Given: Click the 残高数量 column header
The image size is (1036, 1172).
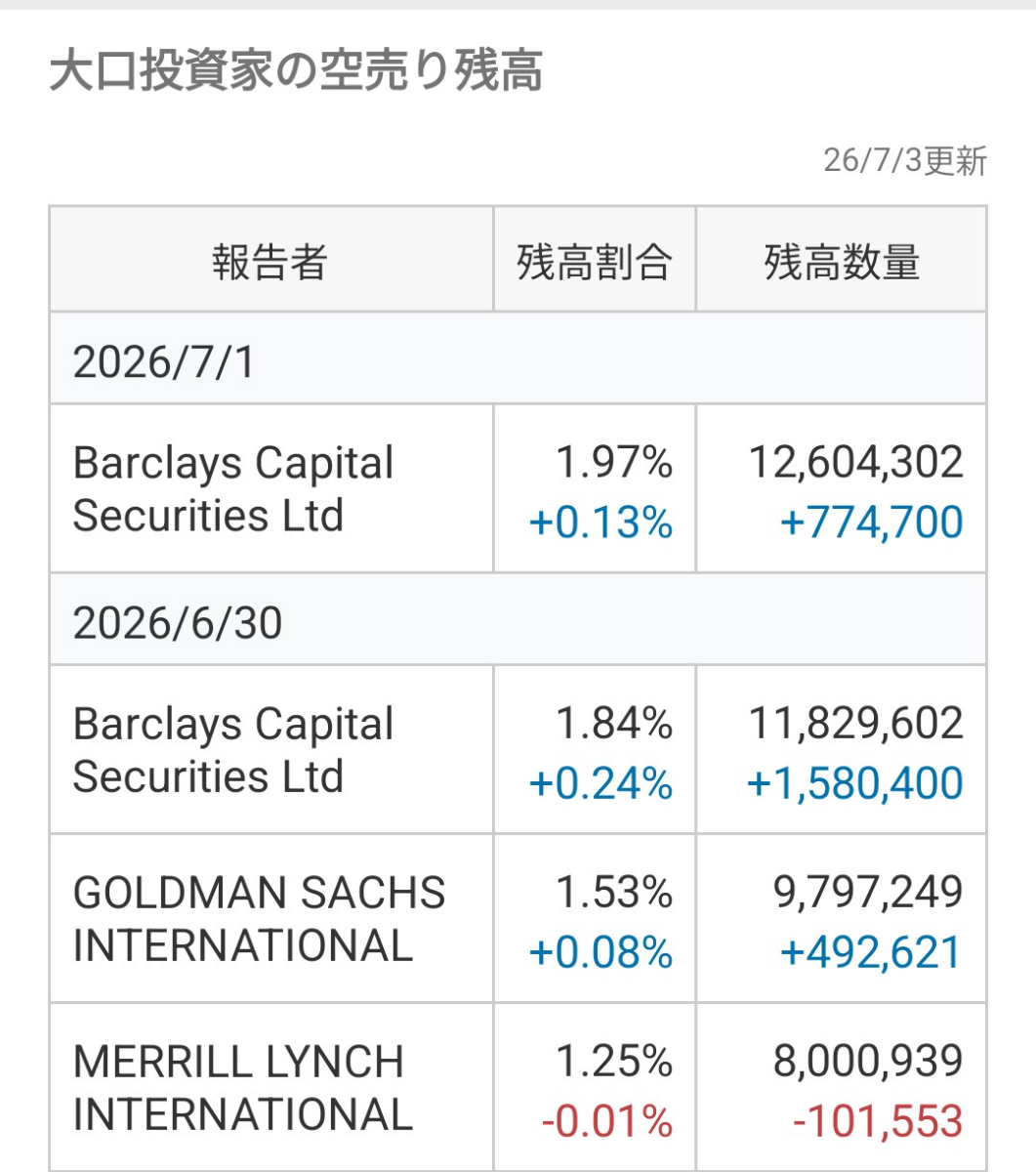Looking at the screenshot, I should click(841, 261).
